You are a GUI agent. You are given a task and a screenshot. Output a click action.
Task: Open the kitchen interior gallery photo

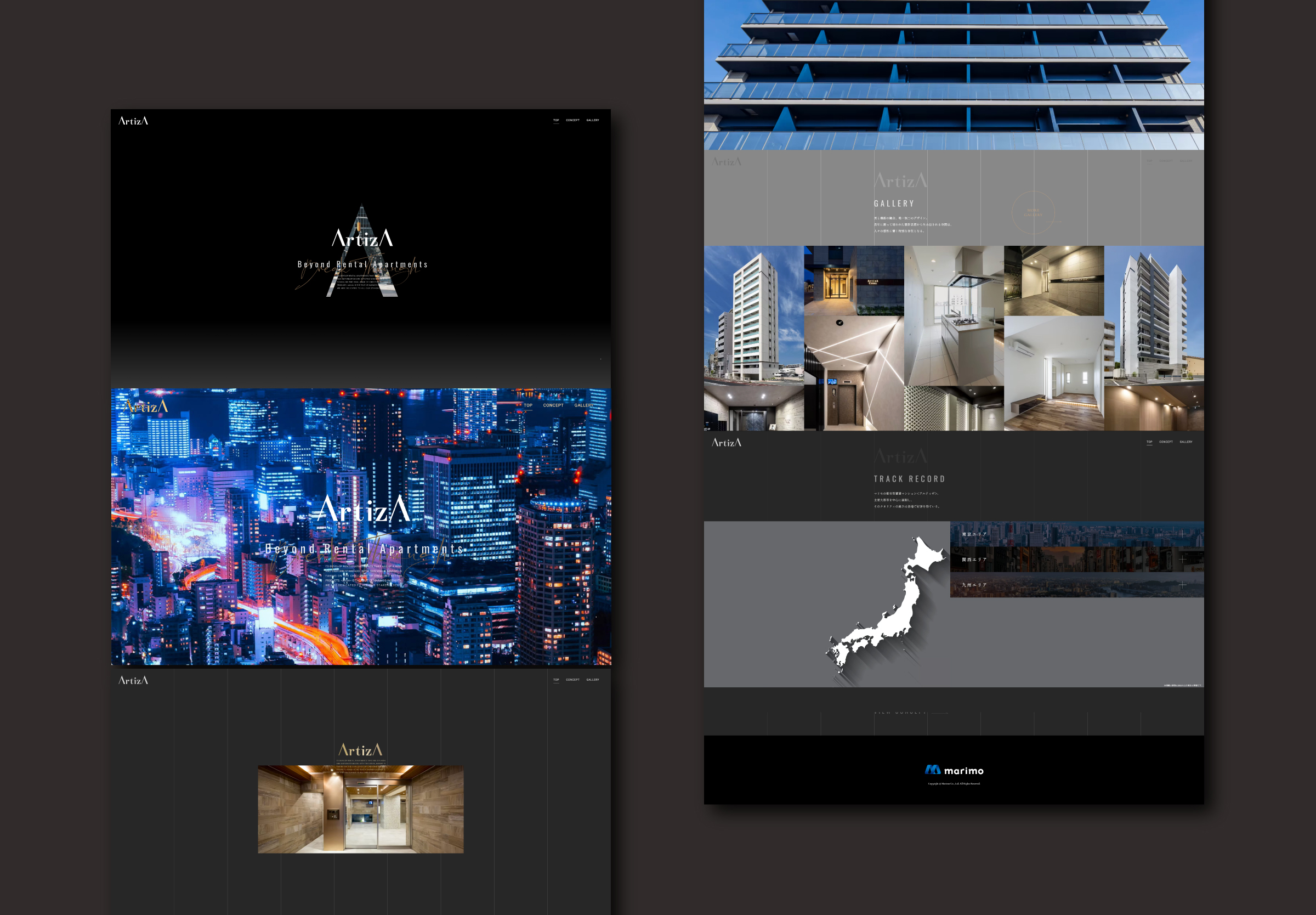click(954, 315)
